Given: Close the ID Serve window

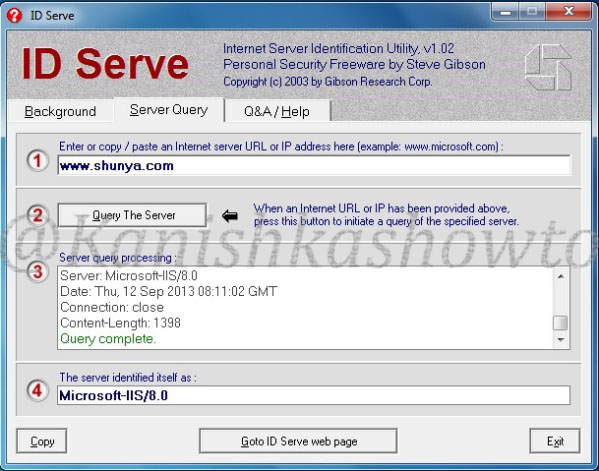Looking at the screenshot, I should 568,12.
